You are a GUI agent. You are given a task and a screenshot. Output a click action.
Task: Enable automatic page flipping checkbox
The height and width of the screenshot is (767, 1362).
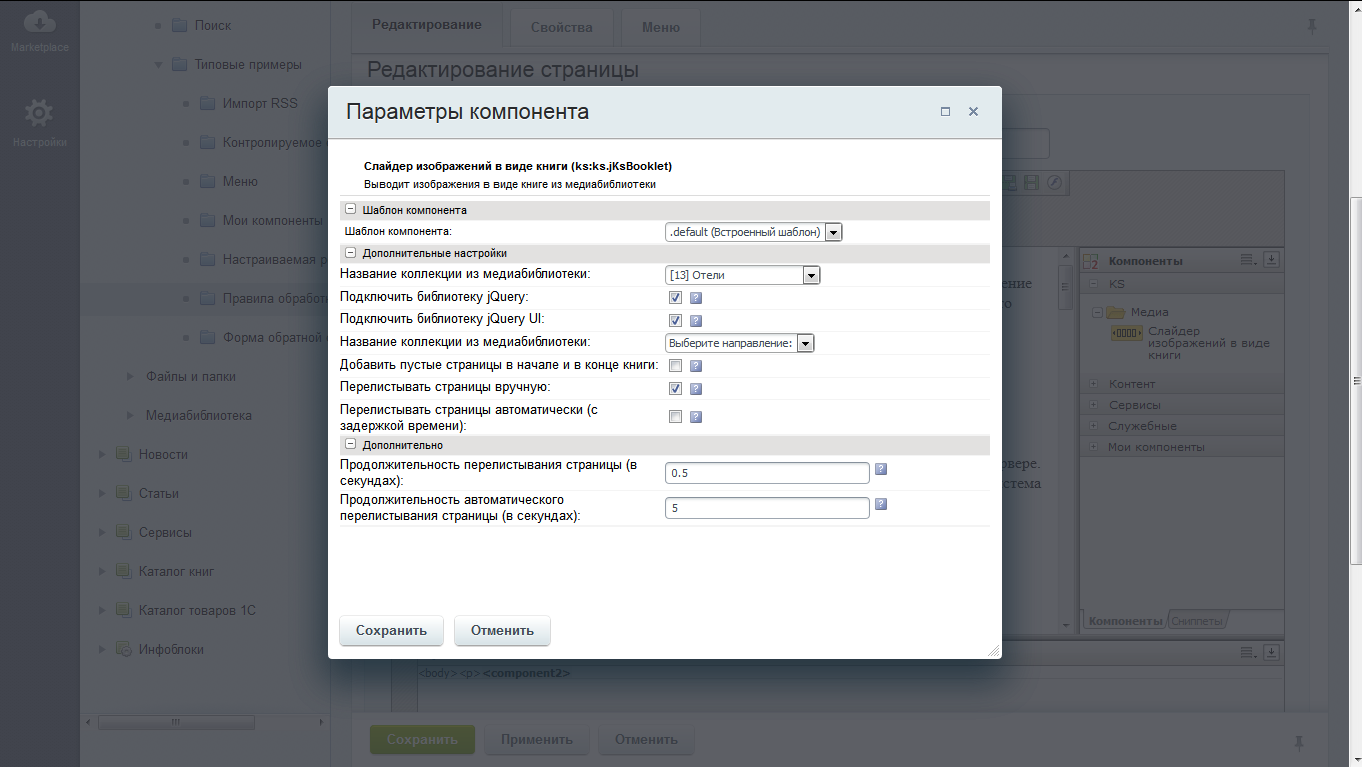[676, 417]
